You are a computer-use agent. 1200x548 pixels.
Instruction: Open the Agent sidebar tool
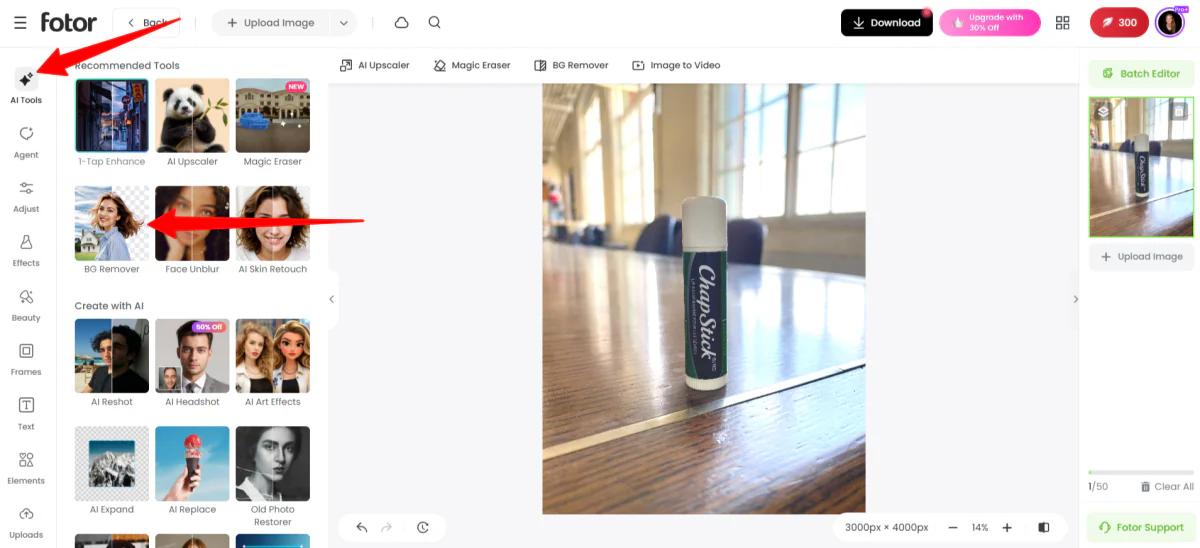coord(26,142)
